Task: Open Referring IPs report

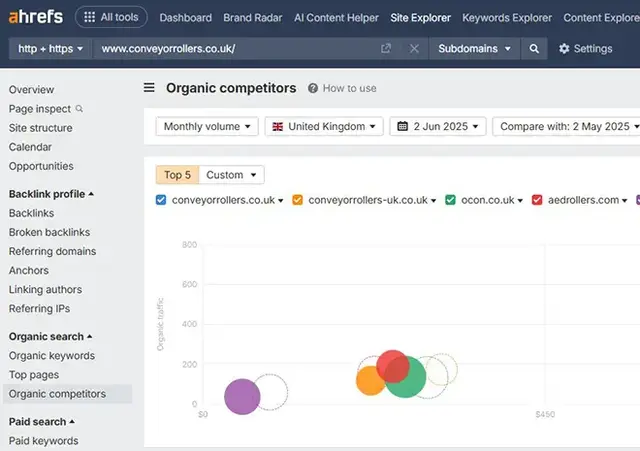Action: tap(39, 309)
